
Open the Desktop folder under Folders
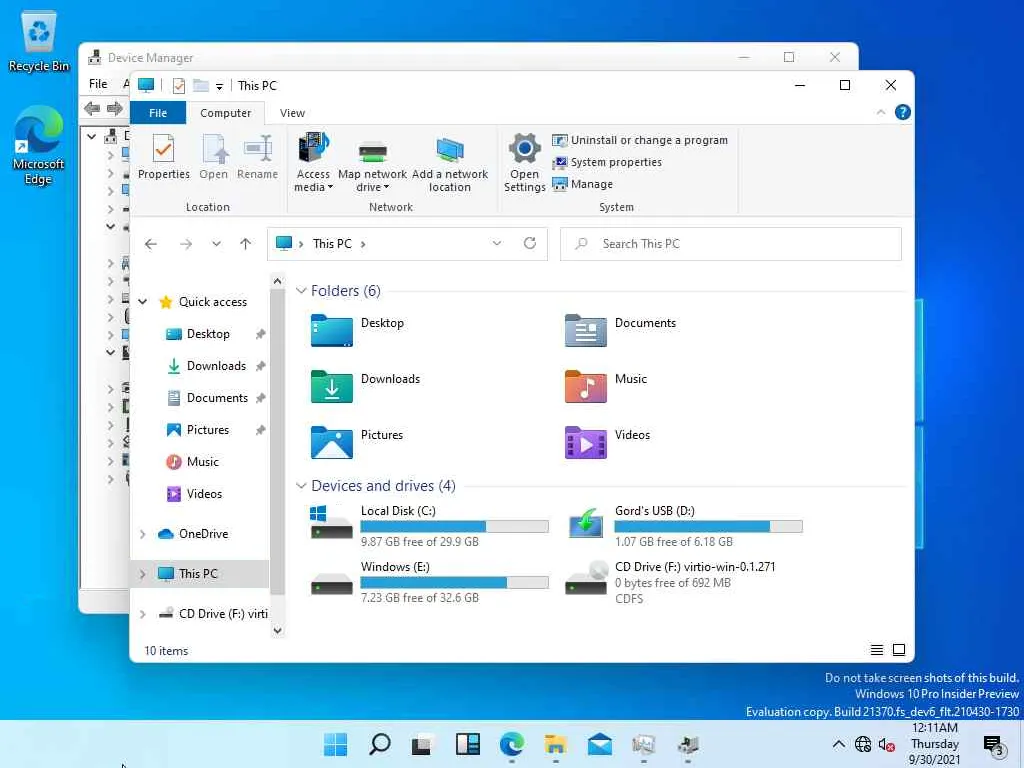[357, 330]
